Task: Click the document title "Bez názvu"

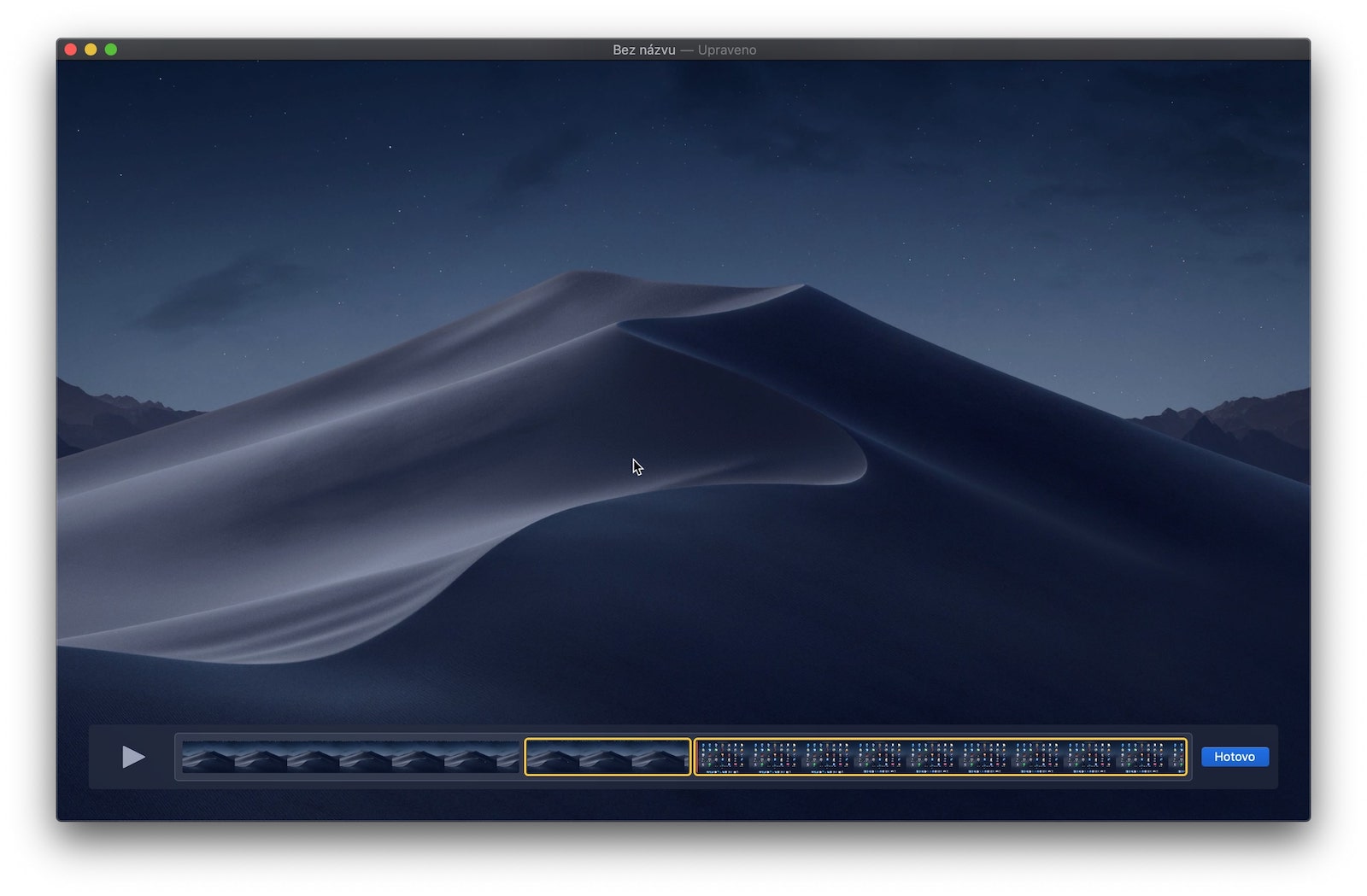Action: coord(644,50)
